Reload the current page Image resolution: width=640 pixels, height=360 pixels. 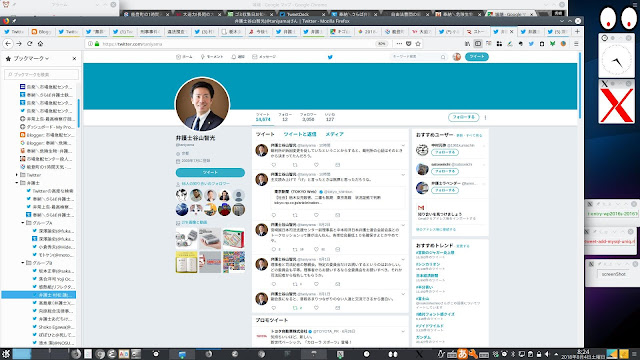(29, 44)
